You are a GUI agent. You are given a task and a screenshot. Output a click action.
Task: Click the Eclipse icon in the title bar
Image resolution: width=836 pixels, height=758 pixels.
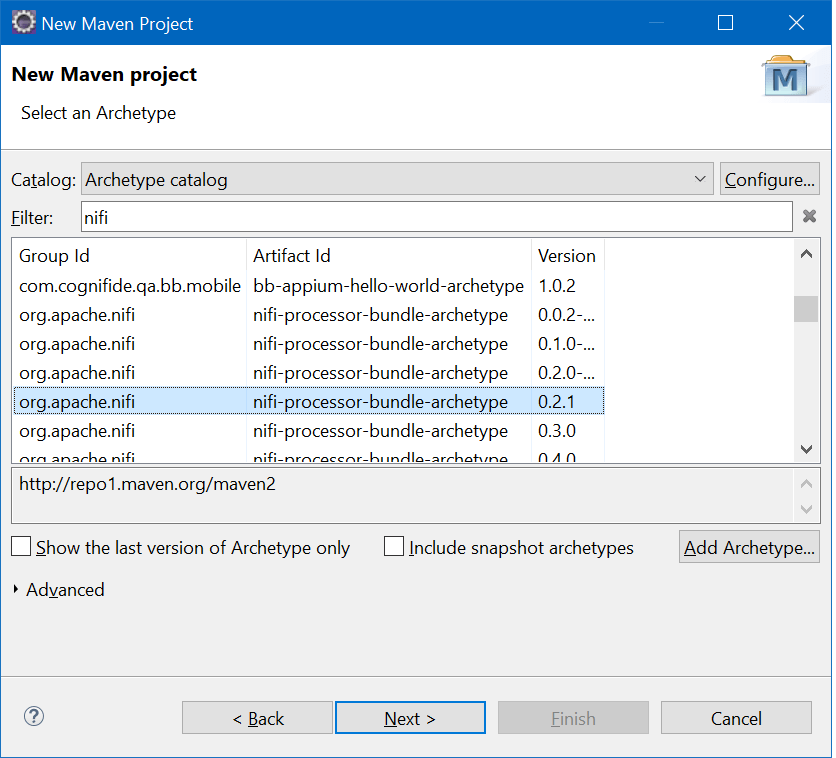pyautogui.click(x=22, y=21)
